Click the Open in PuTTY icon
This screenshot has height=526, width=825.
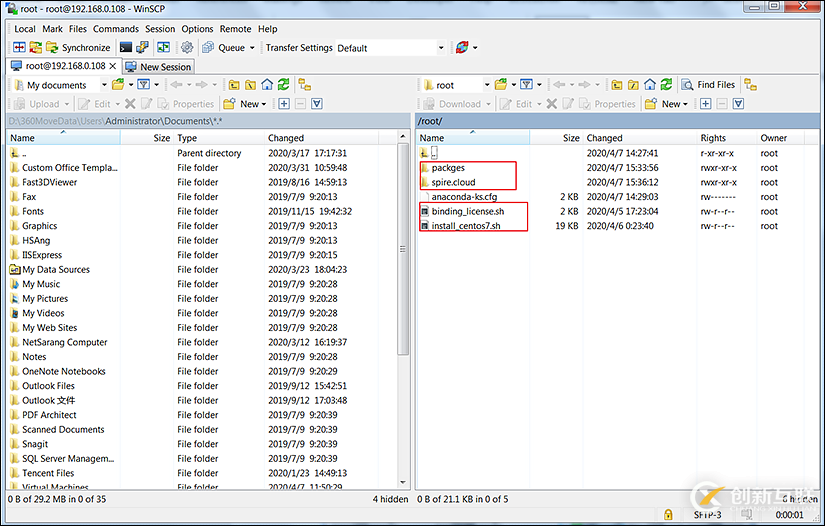pyautogui.click(x=142, y=47)
